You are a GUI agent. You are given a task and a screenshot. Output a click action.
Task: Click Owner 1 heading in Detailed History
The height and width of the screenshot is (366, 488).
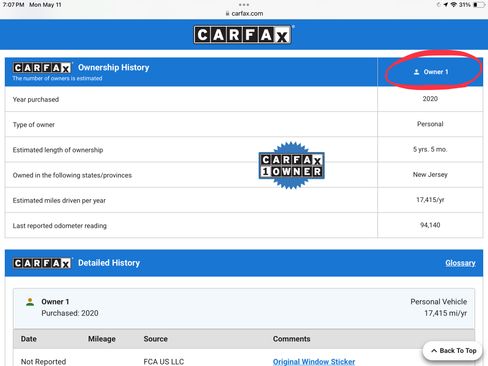pyautogui.click(x=55, y=302)
